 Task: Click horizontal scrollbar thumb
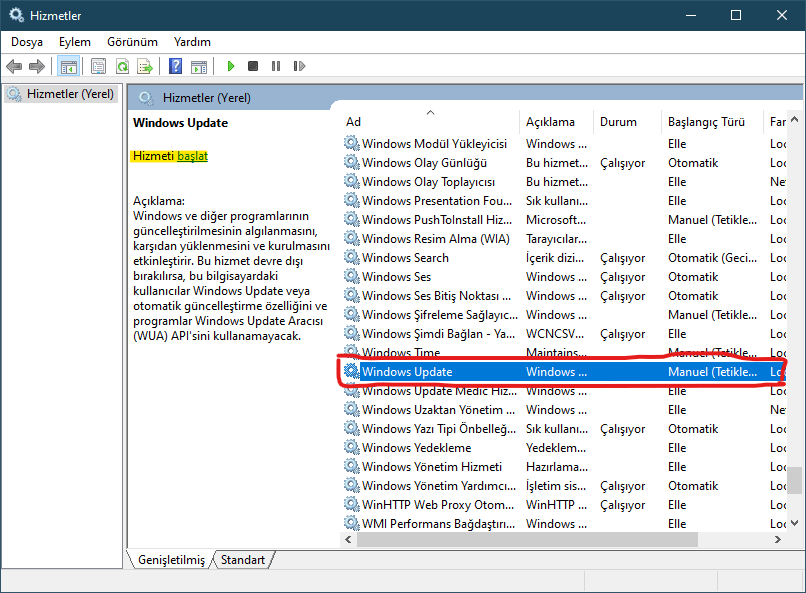click(x=527, y=540)
